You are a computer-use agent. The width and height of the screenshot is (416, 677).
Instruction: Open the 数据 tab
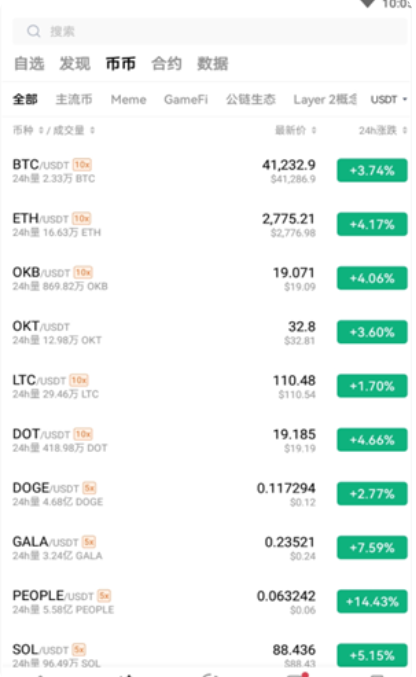coord(212,64)
